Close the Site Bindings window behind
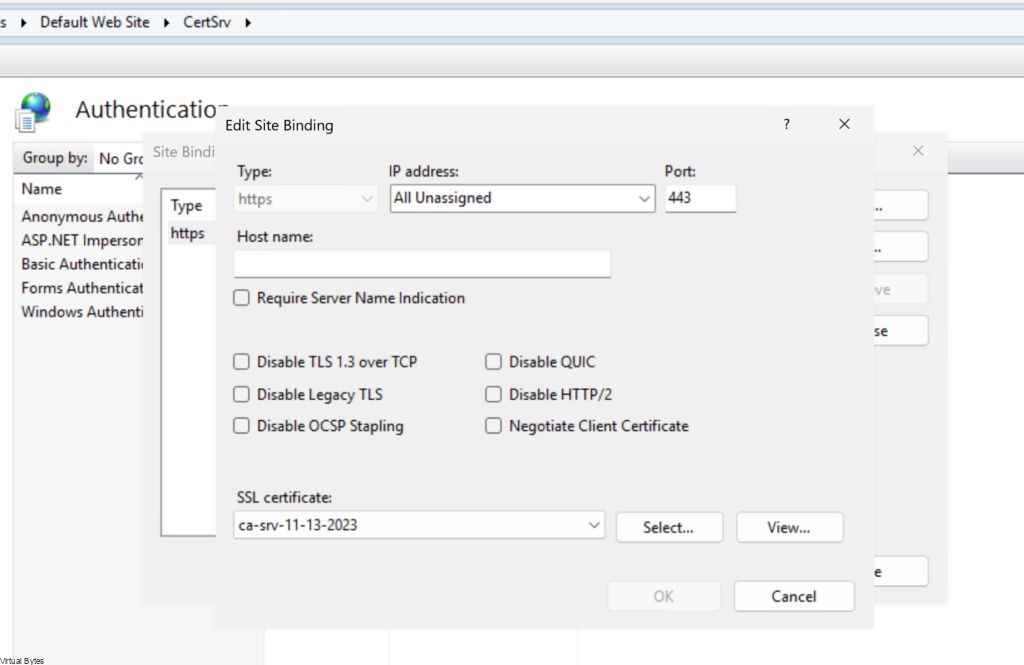 tap(917, 151)
